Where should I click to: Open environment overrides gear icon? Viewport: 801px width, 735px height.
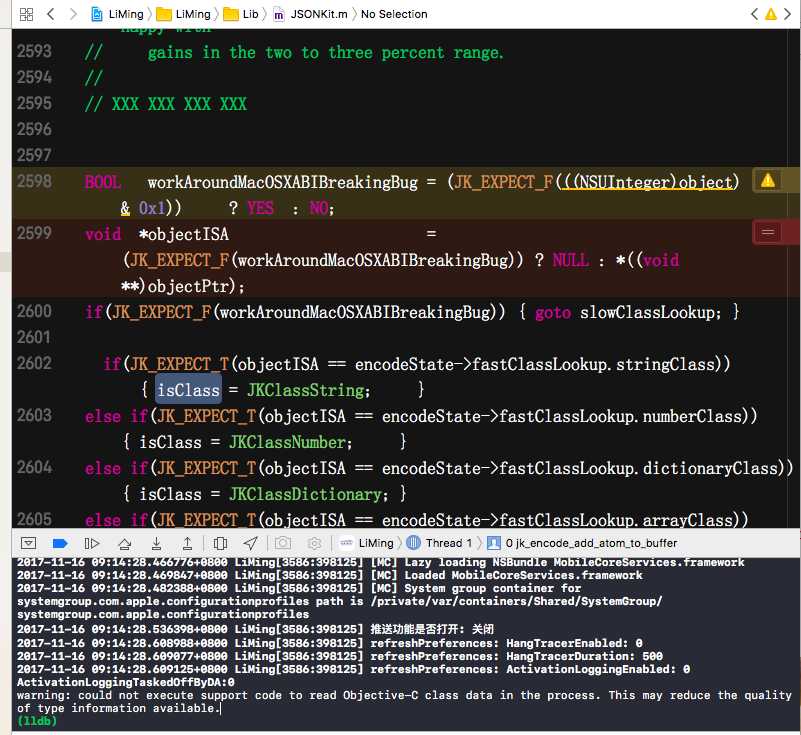315,543
